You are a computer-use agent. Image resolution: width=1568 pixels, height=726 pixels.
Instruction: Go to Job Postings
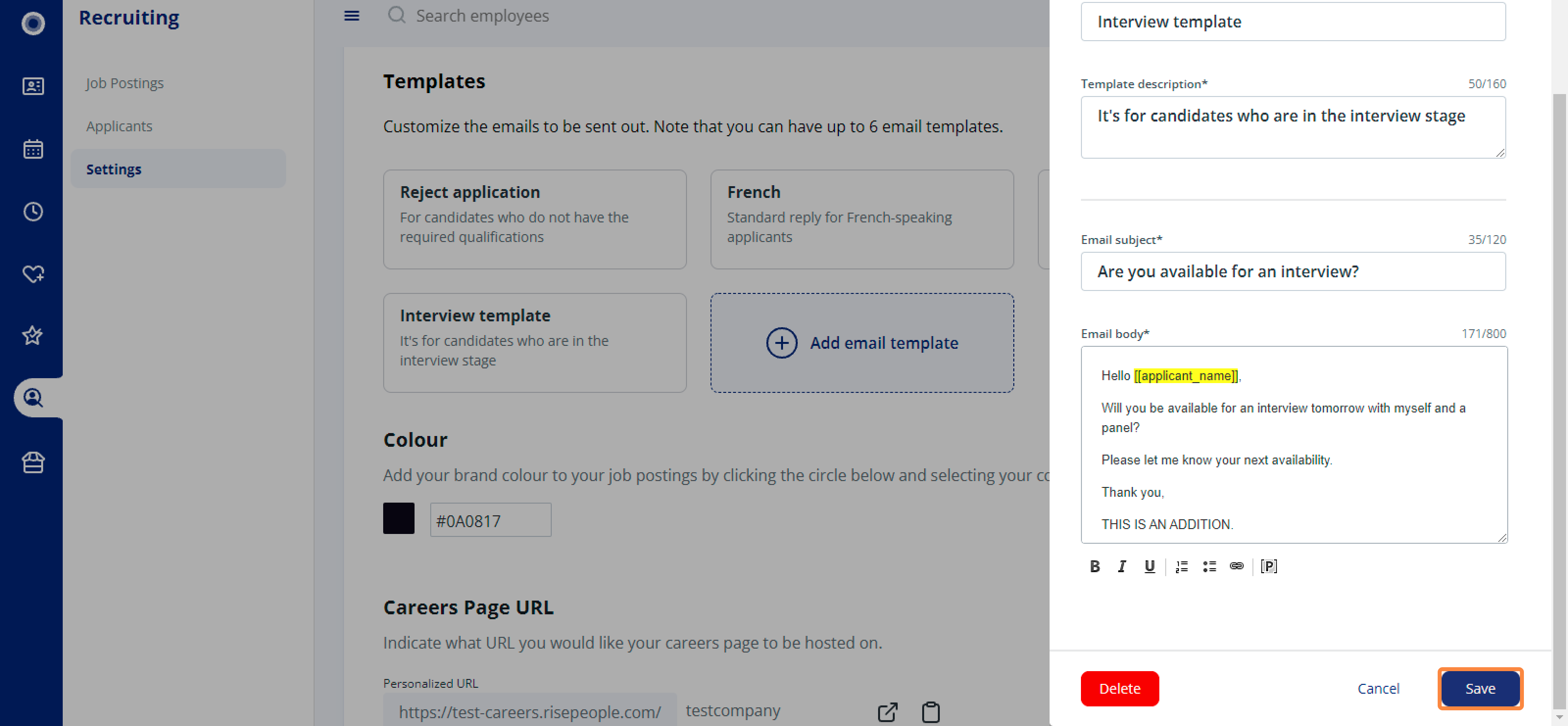click(x=125, y=83)
